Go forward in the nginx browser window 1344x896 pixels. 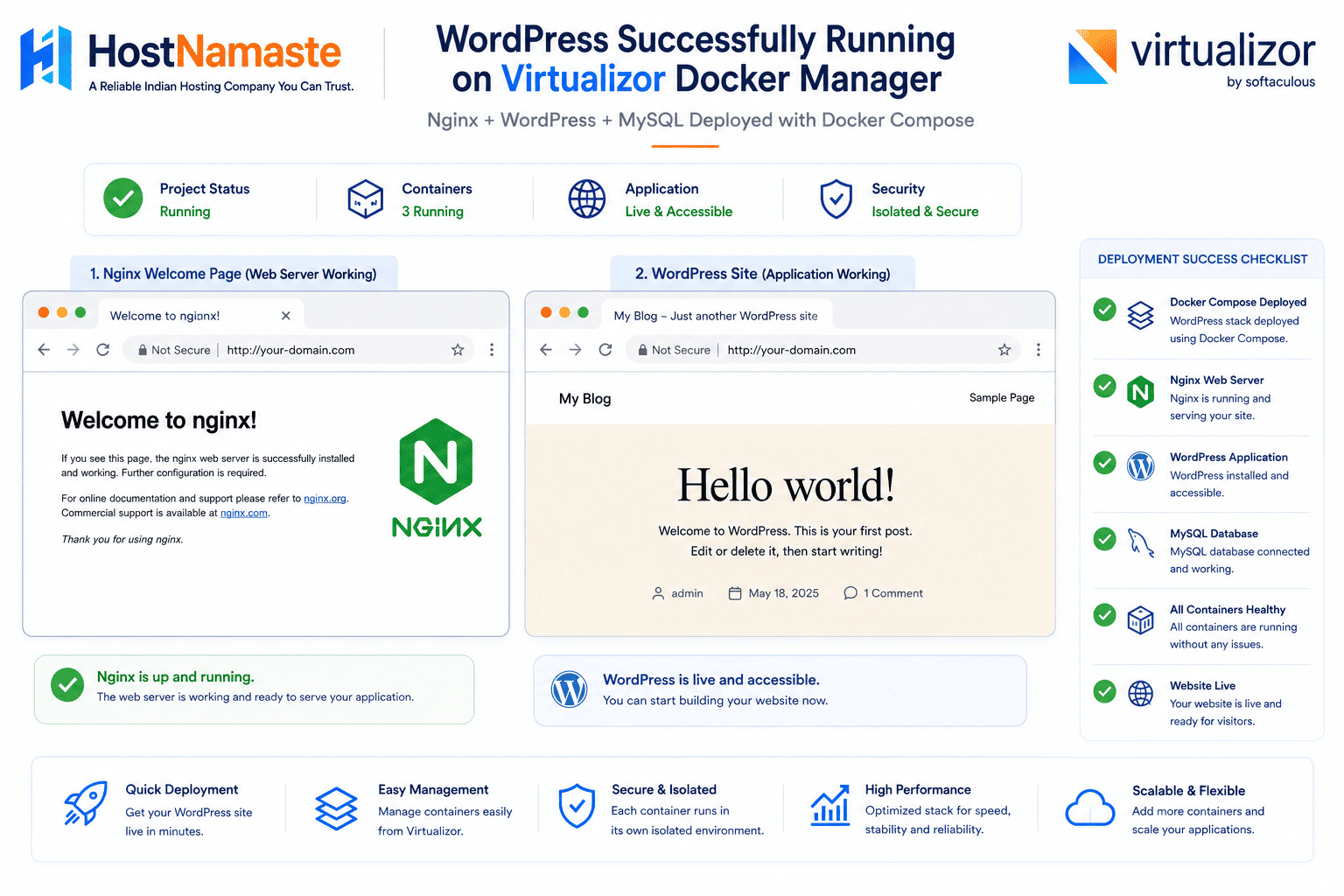click(x=73, y=350)
